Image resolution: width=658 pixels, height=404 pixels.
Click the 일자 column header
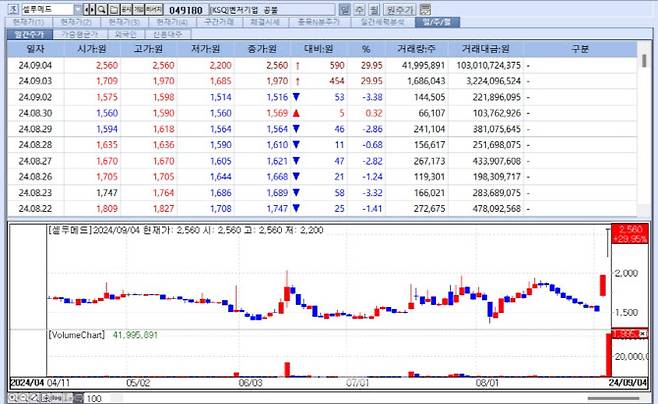tap(35, 49)
